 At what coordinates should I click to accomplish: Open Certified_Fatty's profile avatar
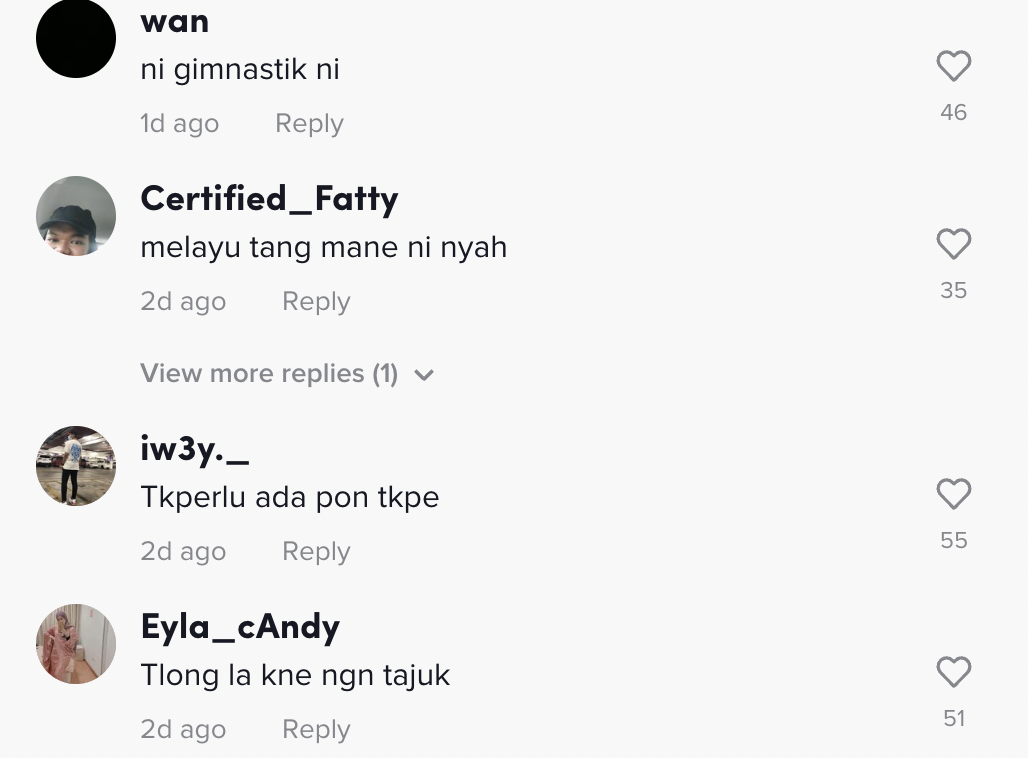76,216
